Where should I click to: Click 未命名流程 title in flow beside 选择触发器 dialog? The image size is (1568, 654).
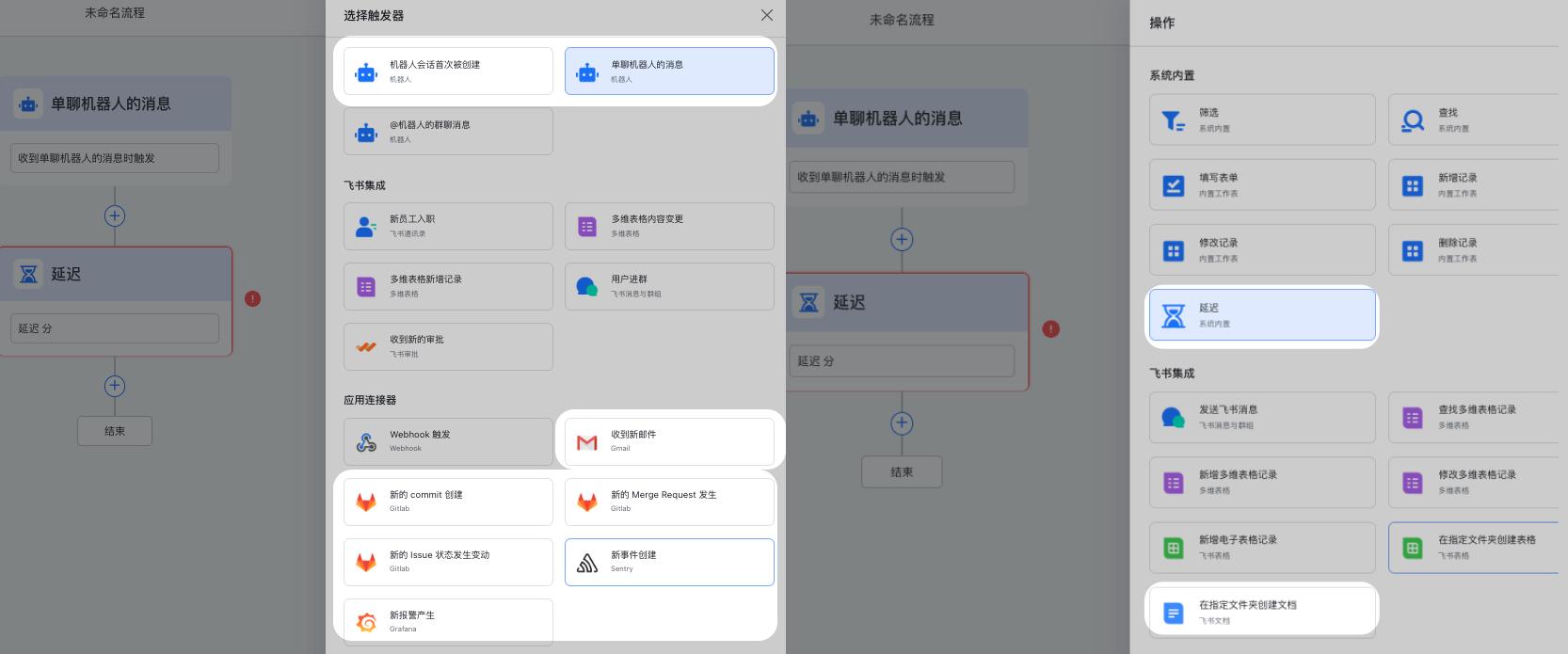115,12
